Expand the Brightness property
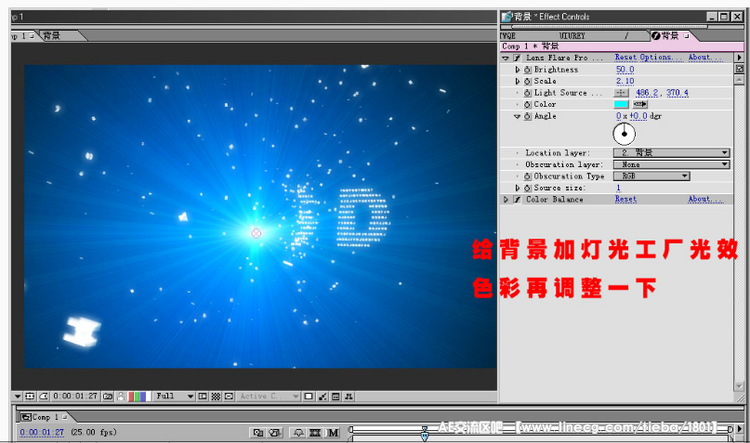Viewport: 750px width, 443px height. click(x=518, y=69)
